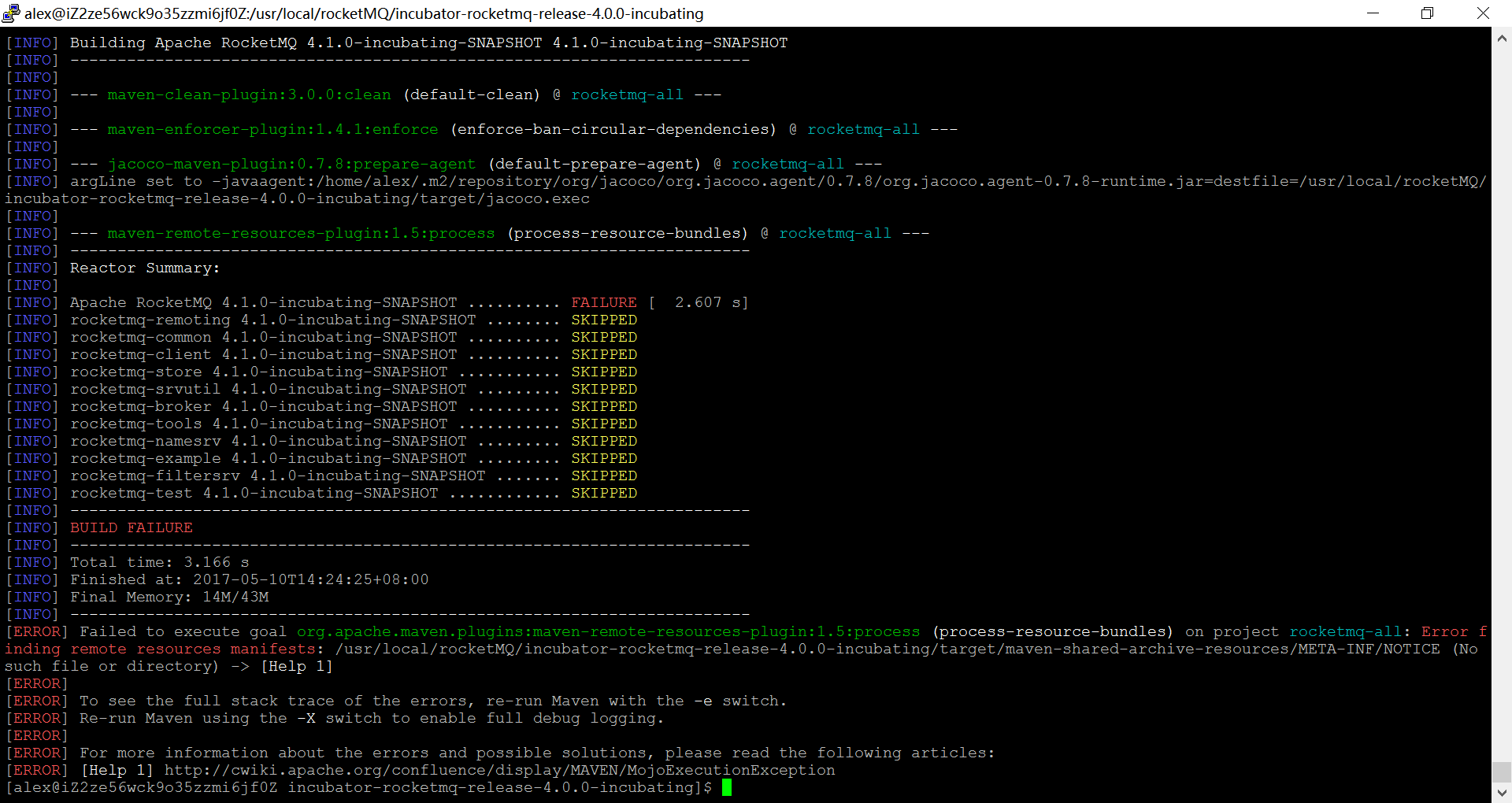Click the scrollbar up arrow
The height and width of the screenshot is (803, 1512).
pos(1502,37)
